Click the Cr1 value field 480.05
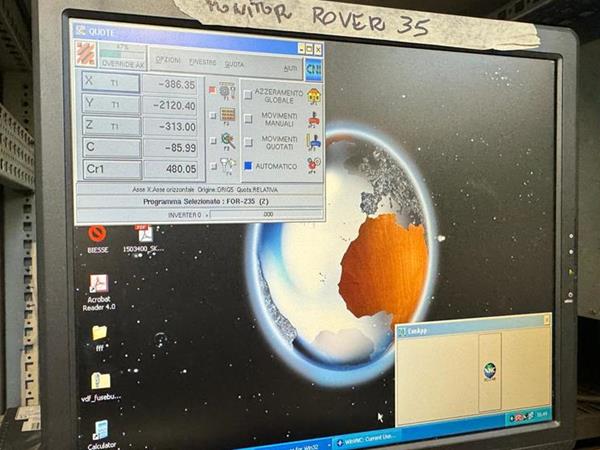The image size is (600, 450). pyautogui.click(x=171, y=169)
